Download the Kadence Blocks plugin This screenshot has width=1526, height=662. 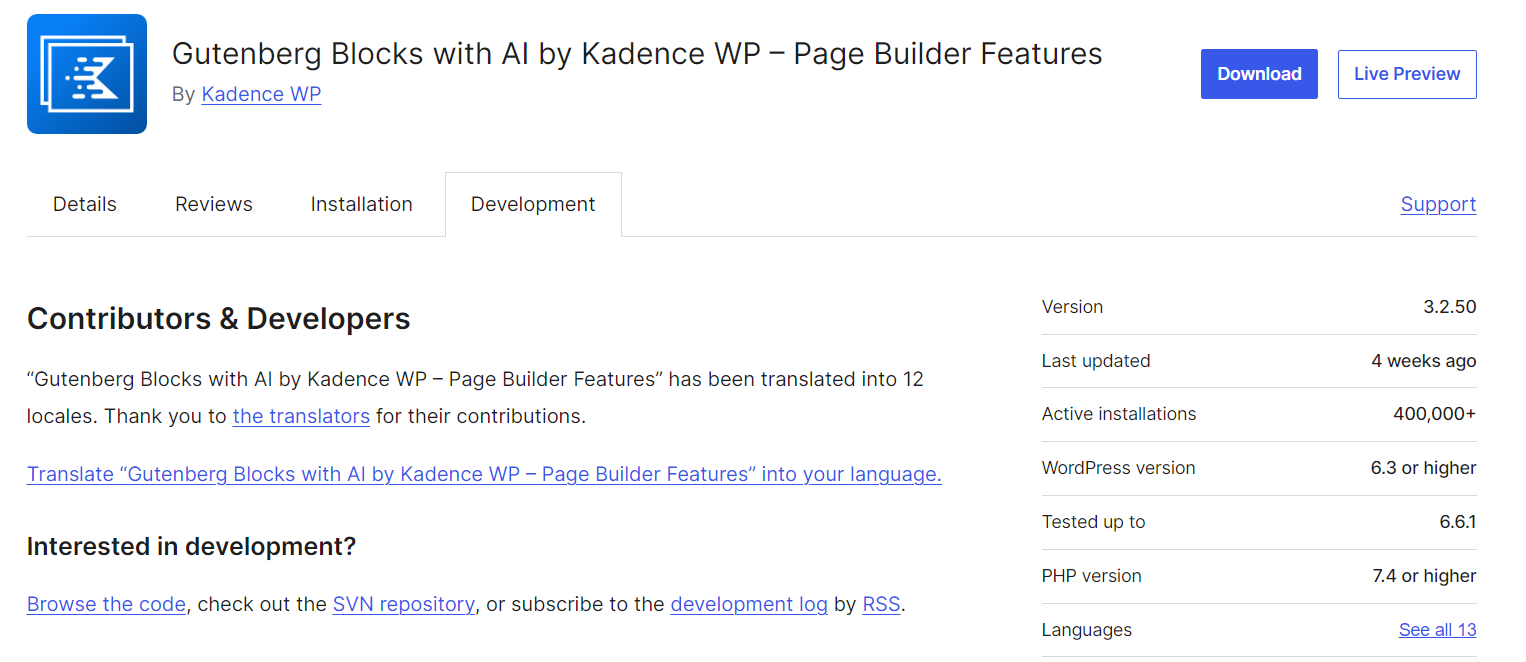tap(1259, 74)
